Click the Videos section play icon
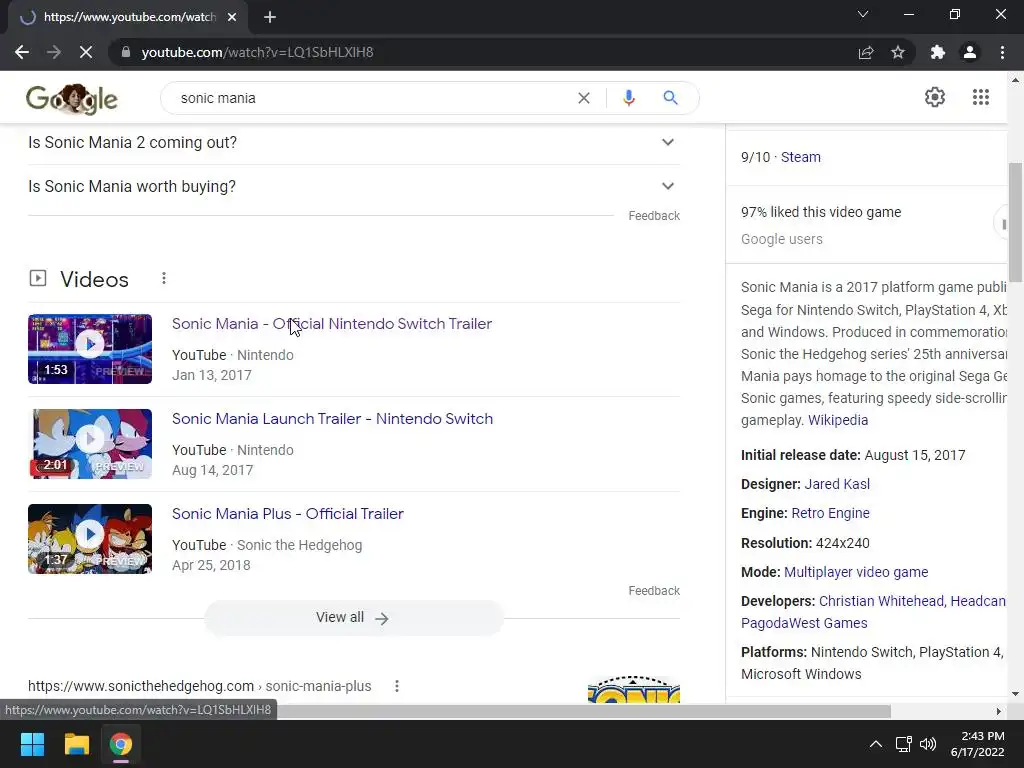 (x=38, y=278)
